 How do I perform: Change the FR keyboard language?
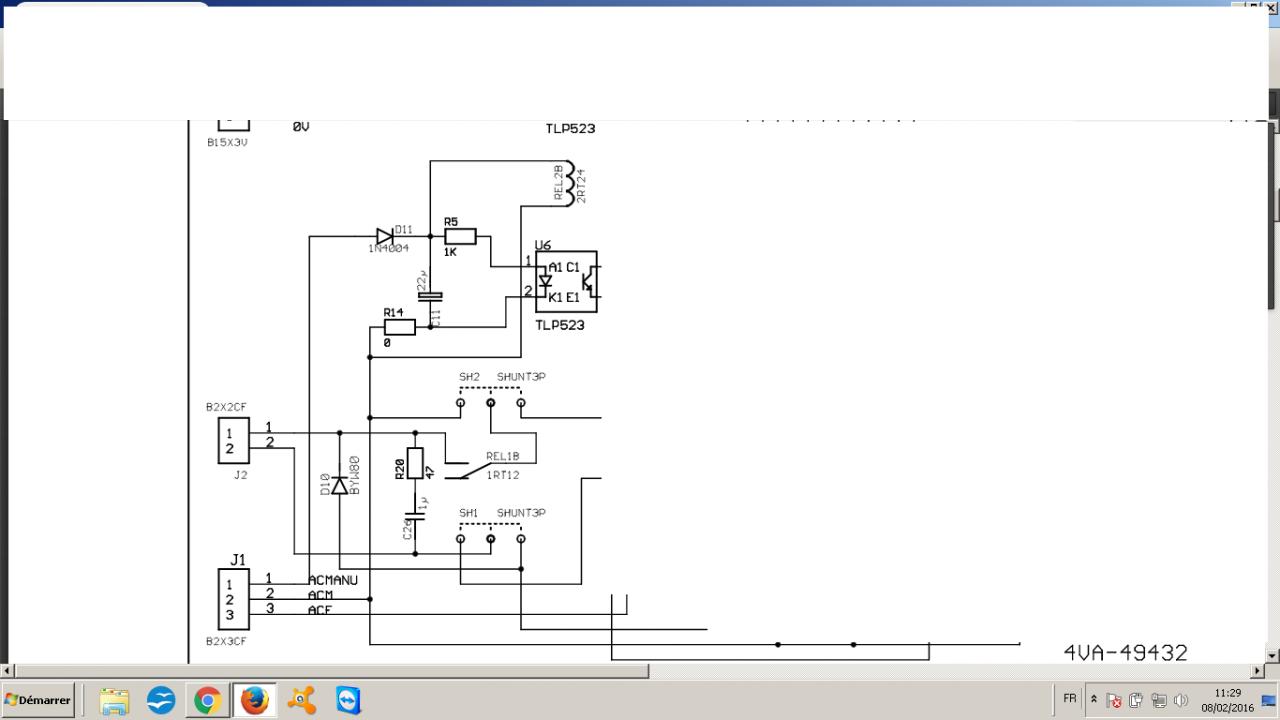tap(1070, 699)
